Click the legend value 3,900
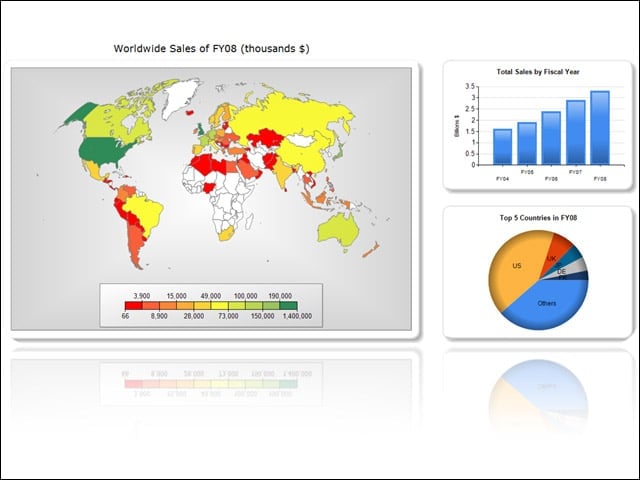Screen dimensions: 640x480 coord(142,296)
